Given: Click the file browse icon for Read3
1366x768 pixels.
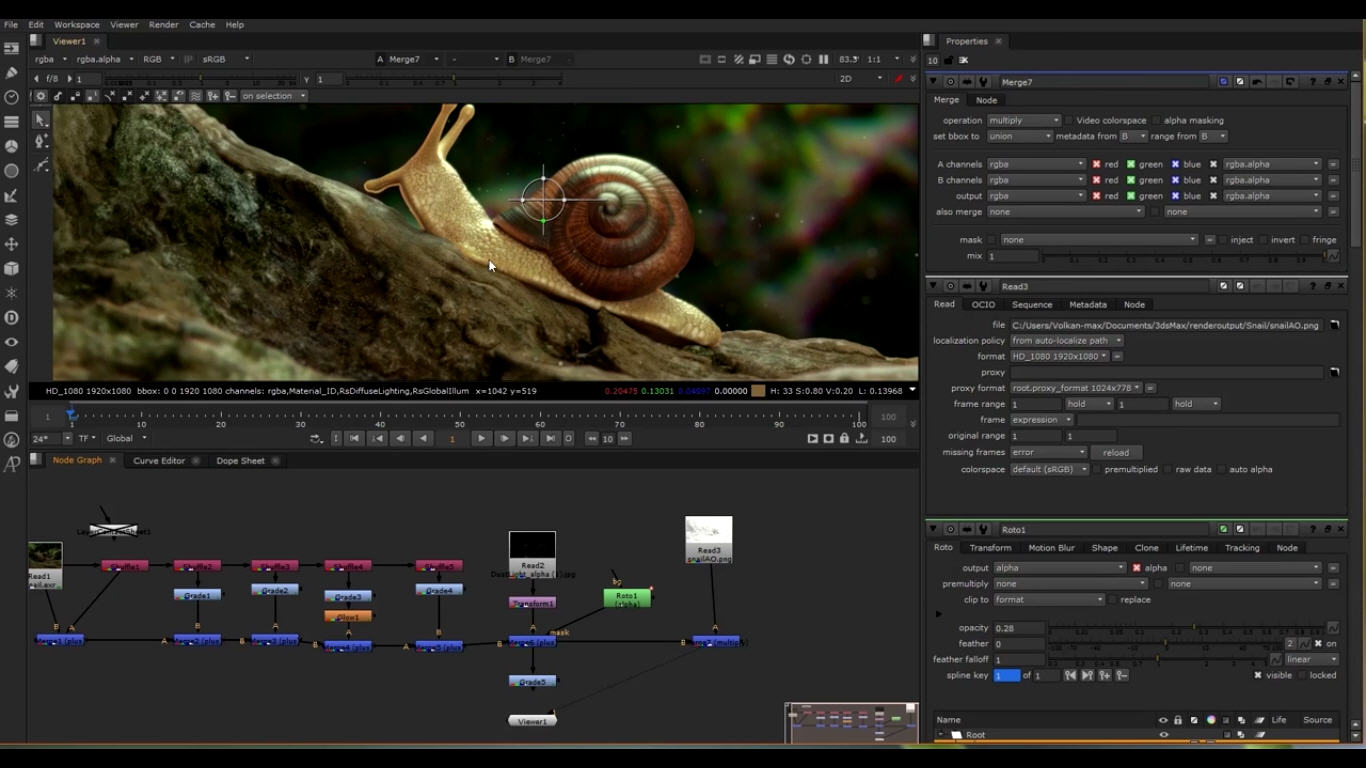Looking at the screenshot, I should point(1334,325).
